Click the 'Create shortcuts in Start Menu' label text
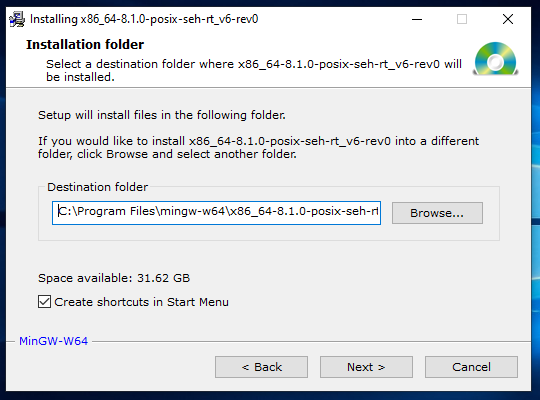Viewport: 540px width, 400px height. pyautogui.click(x=141, y=302)
